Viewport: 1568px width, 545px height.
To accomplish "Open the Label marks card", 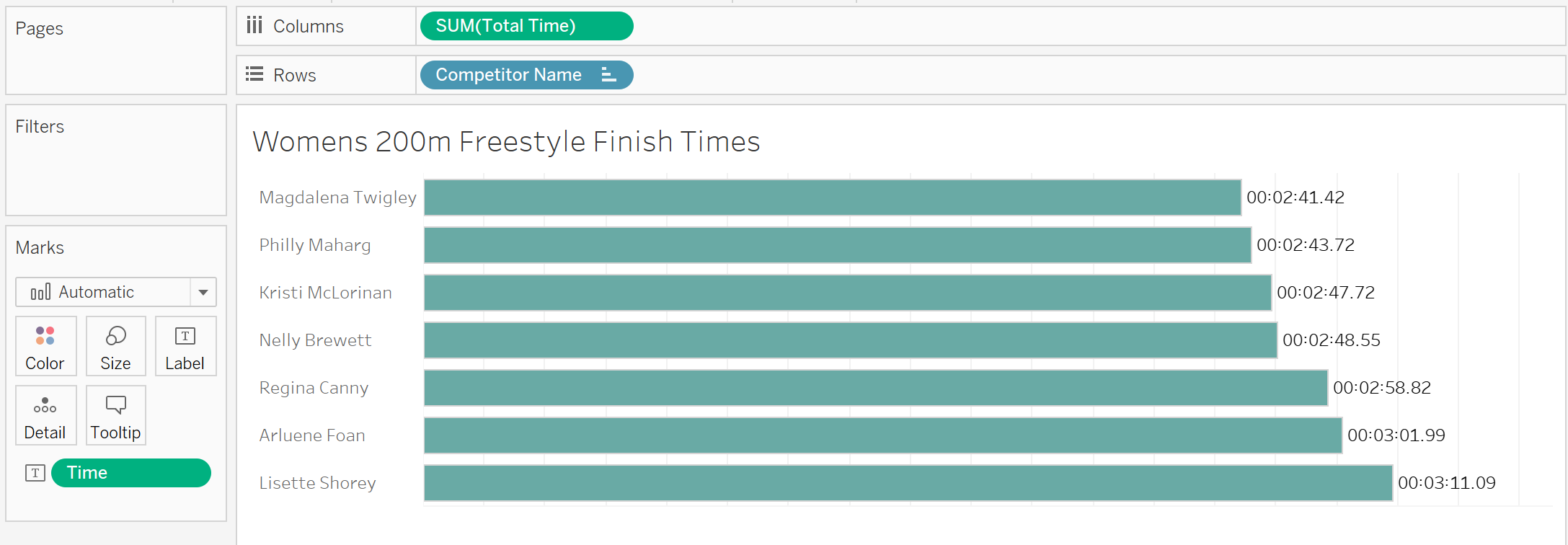I will click(x=185, y=346).
